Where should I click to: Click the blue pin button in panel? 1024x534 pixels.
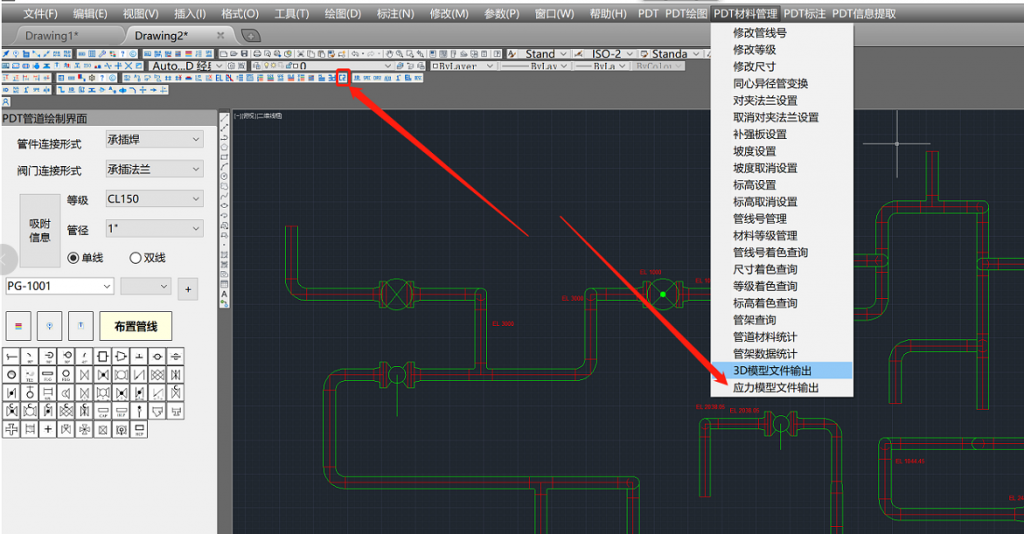pyautogui.click(x=50, y=326)
